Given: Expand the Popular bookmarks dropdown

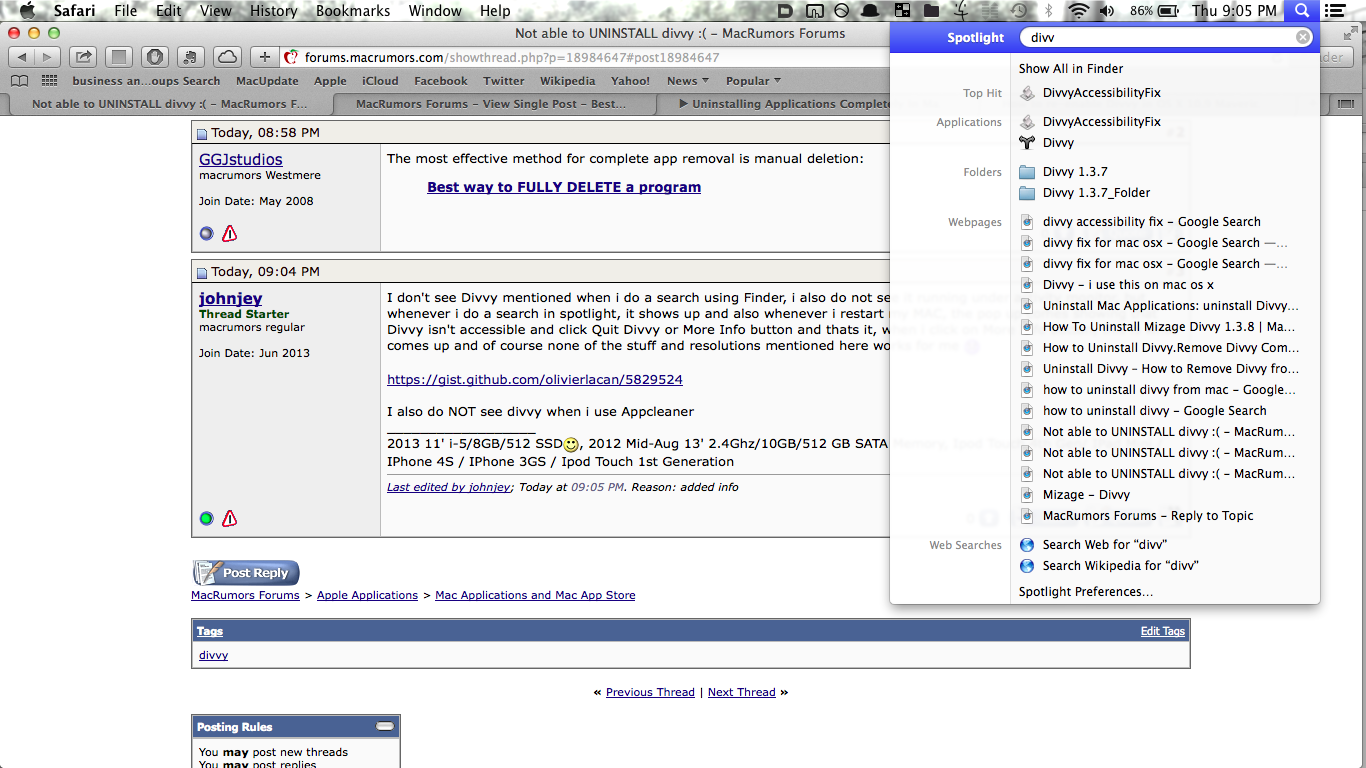Looking at the screenshot, I should (x=754, y=81).
